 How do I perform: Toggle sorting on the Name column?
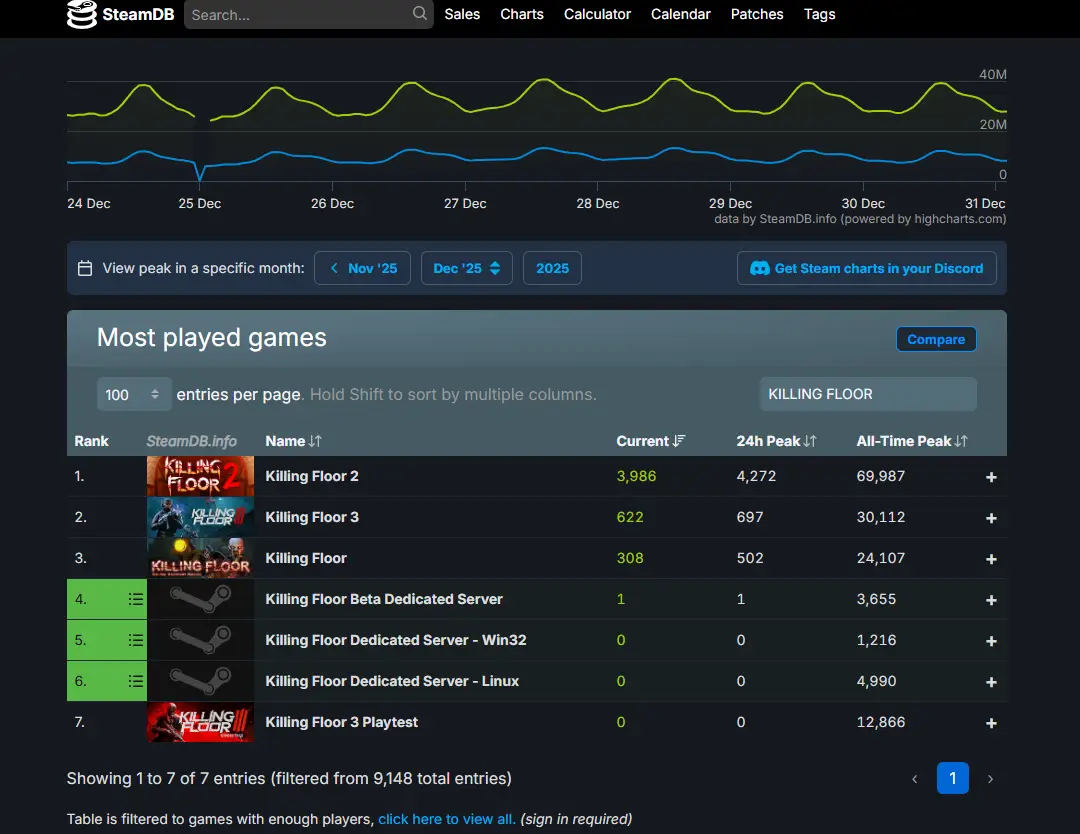(x=292, y=441)
